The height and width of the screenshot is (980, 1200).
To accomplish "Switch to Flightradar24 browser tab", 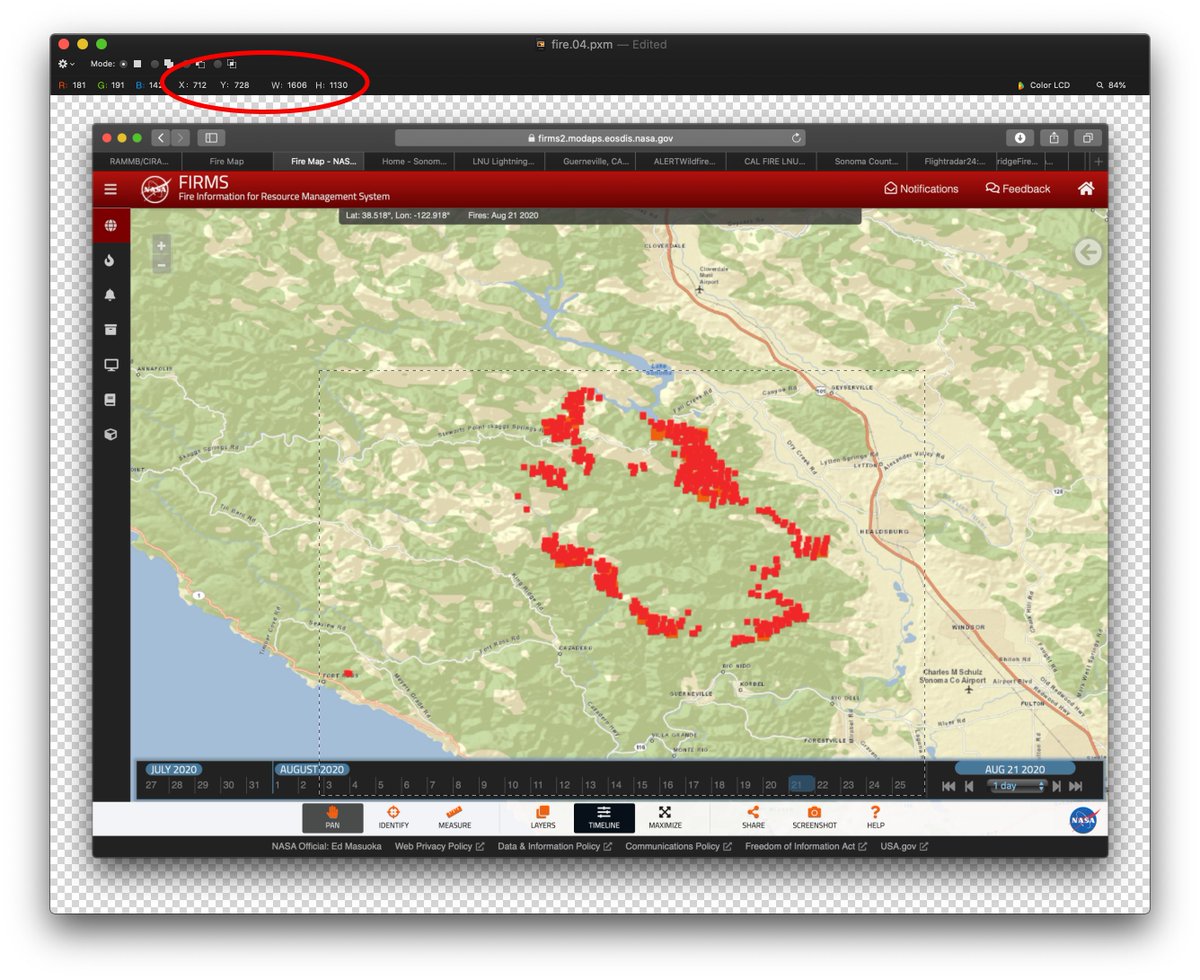I will point(953,161).
